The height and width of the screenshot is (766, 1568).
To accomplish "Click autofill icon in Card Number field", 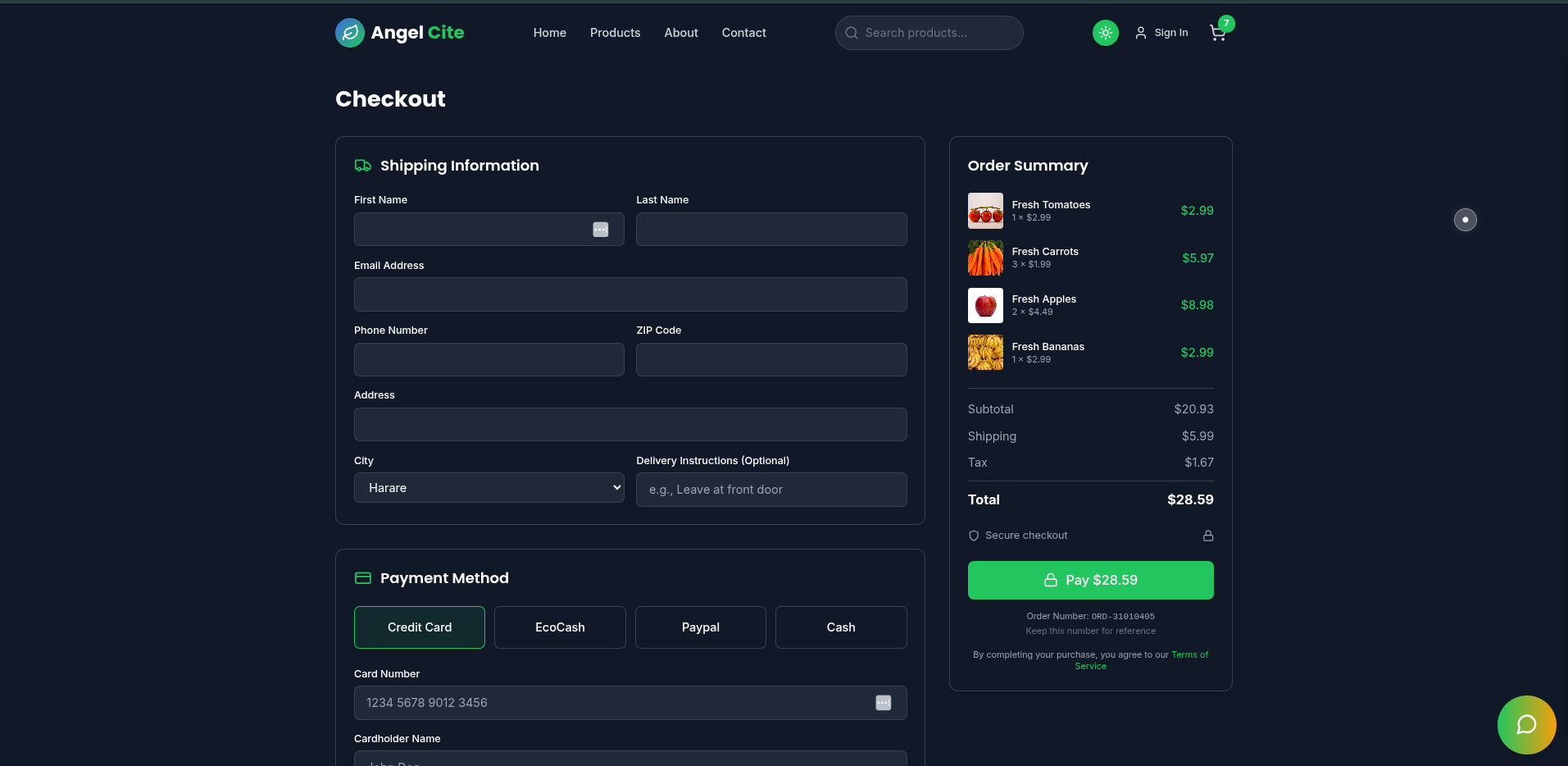I will (x=883, y=703).
